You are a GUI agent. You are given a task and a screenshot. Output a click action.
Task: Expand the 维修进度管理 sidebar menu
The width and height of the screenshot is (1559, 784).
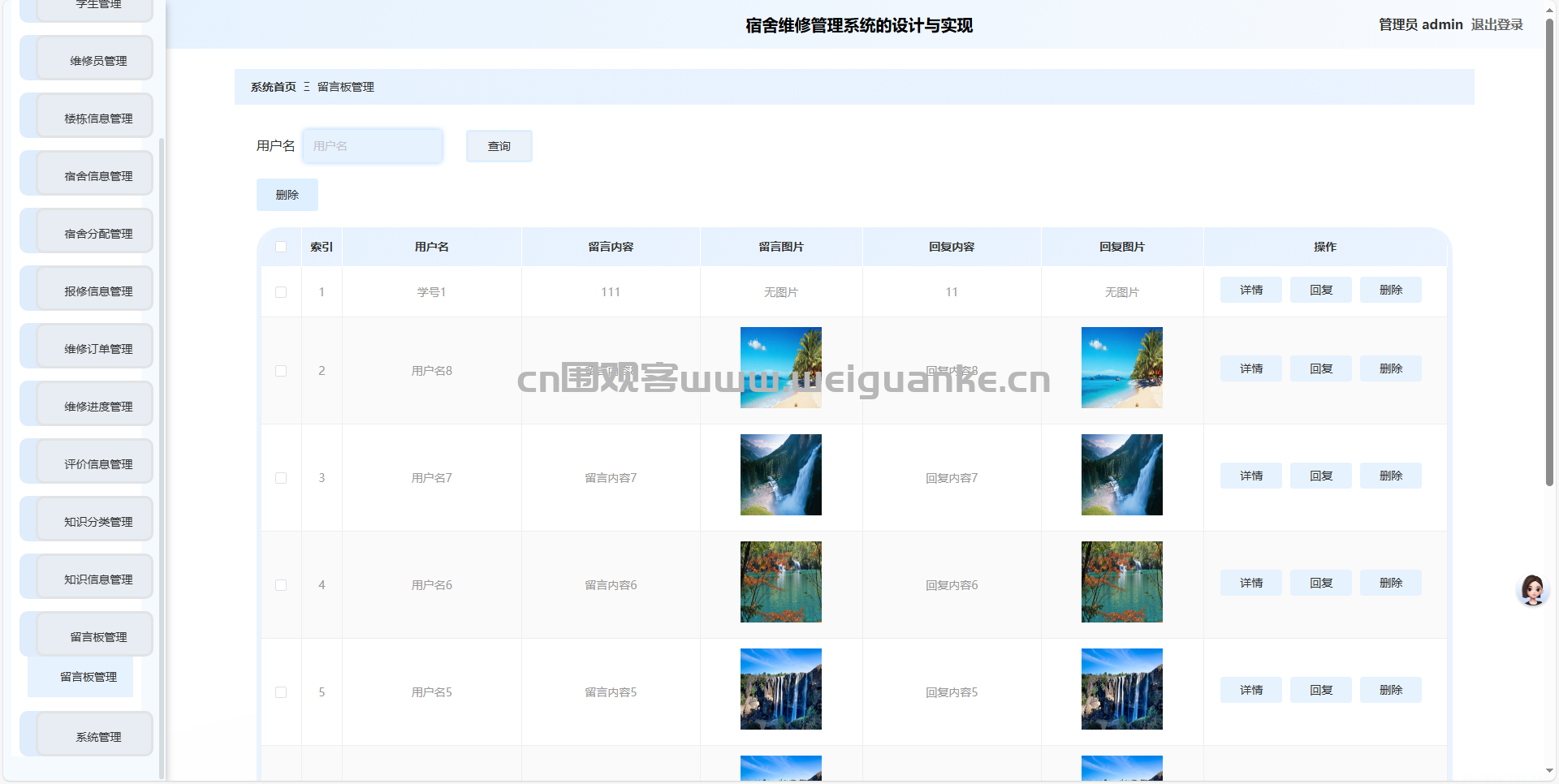[87, 404]
